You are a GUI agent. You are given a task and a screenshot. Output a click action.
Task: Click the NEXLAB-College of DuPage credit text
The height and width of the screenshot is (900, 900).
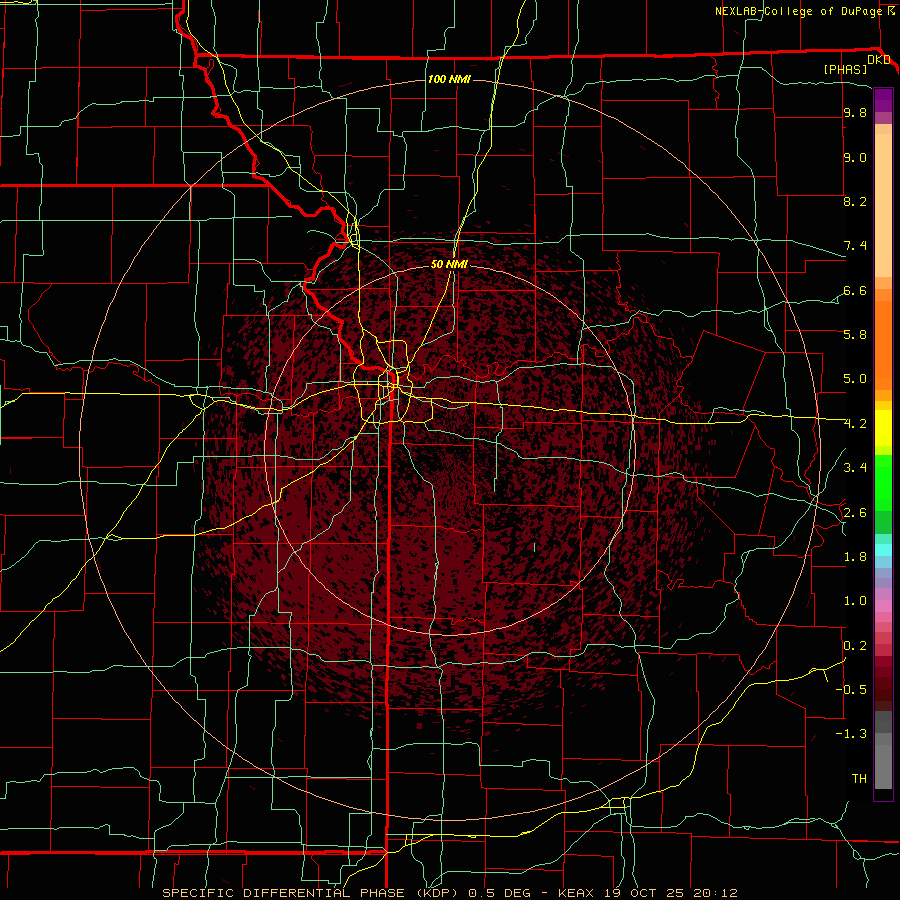tap(799, 11)
